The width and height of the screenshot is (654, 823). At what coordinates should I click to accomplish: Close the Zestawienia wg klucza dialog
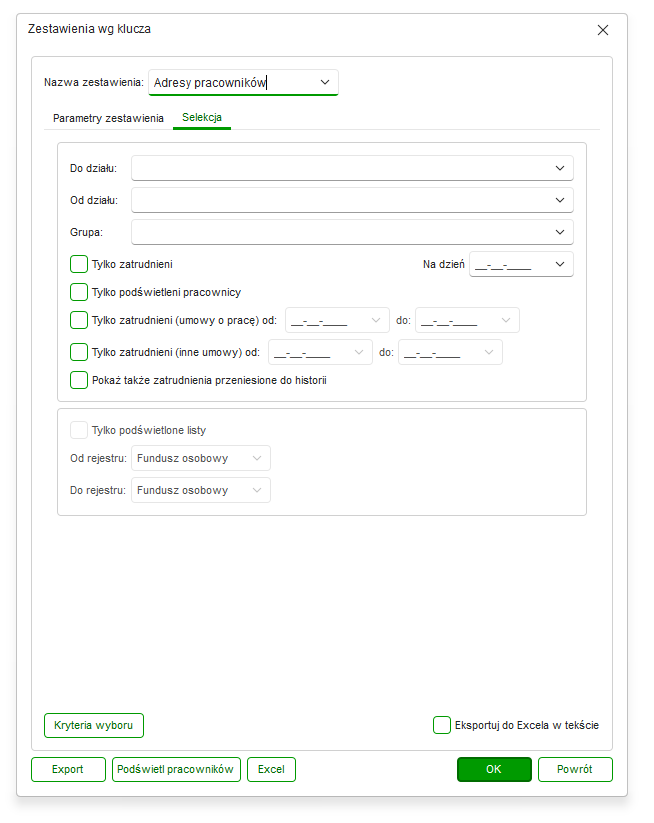coord(603,30)
